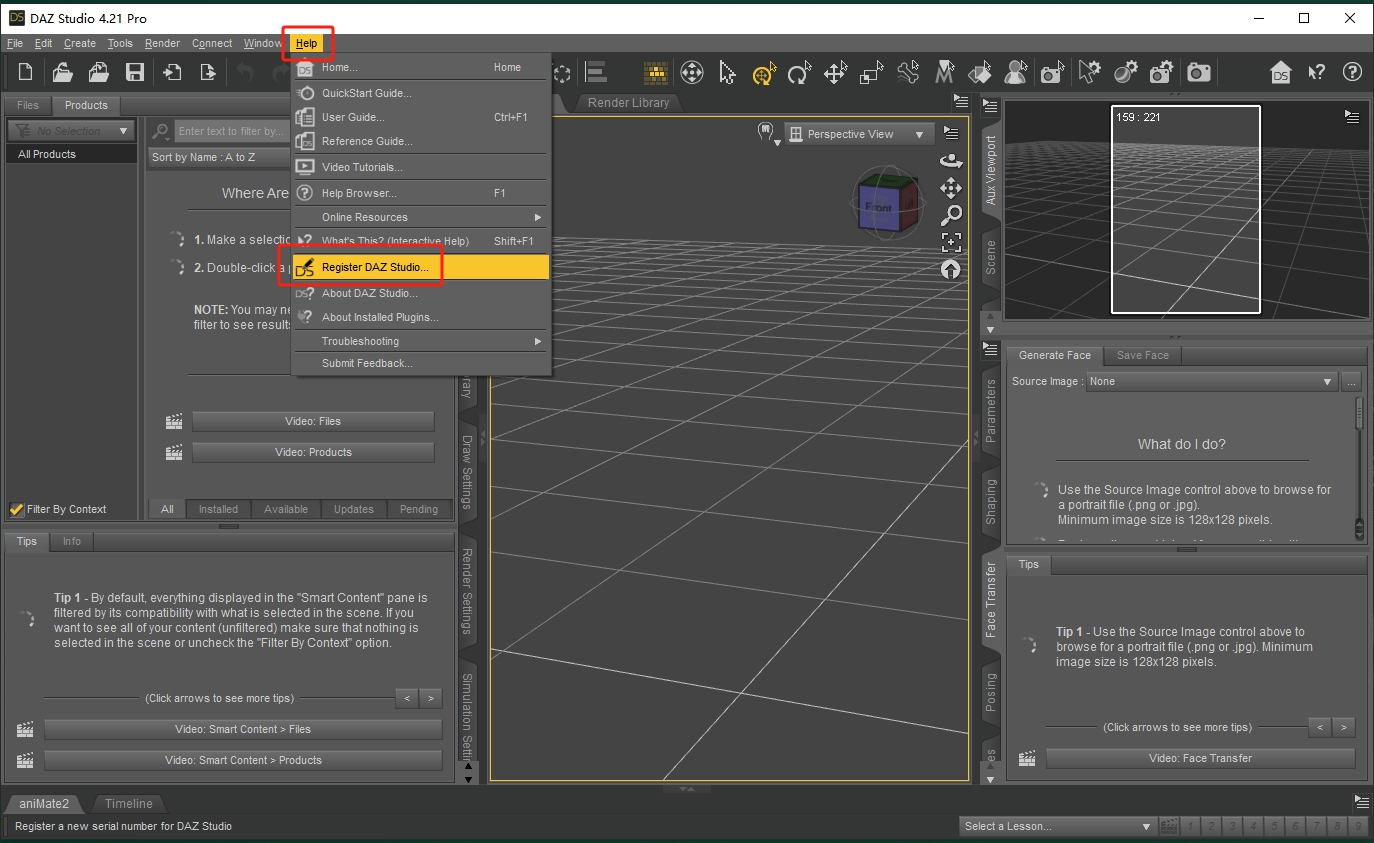
Task: Click the Enter text to filter by field
Action: tap(232, 131)
